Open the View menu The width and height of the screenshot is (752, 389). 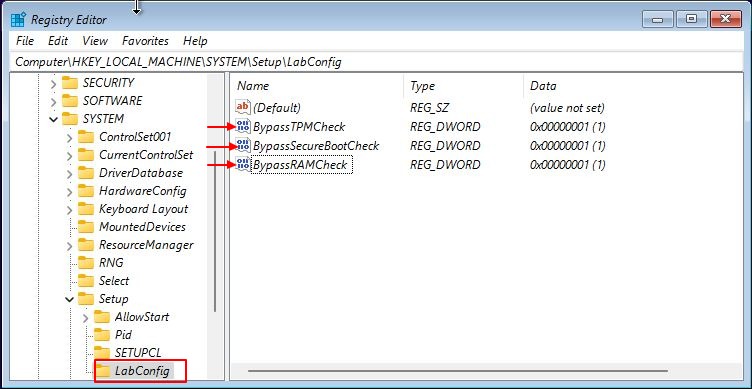(95, 41)
